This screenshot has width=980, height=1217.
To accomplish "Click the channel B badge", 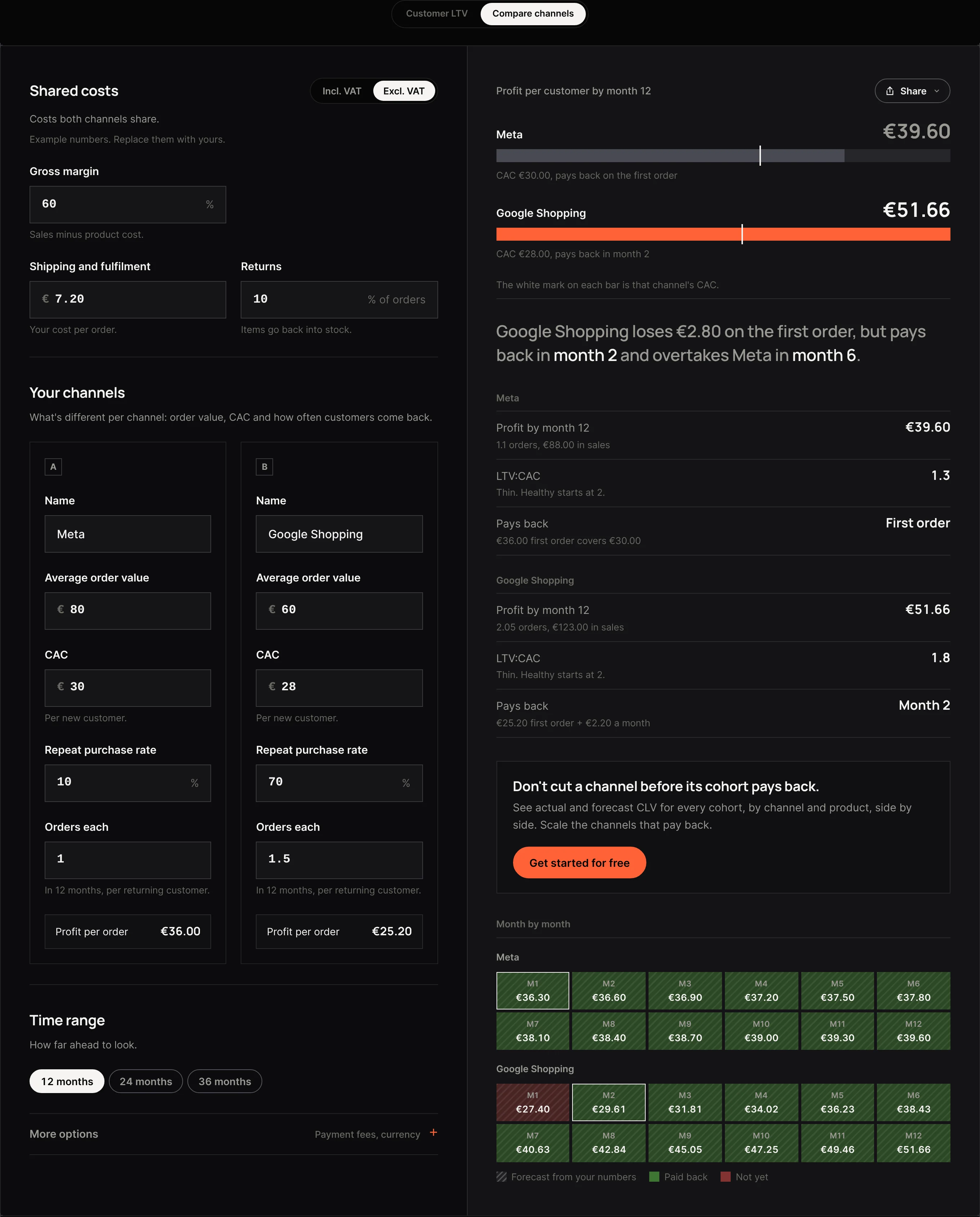I will (264, 467).
